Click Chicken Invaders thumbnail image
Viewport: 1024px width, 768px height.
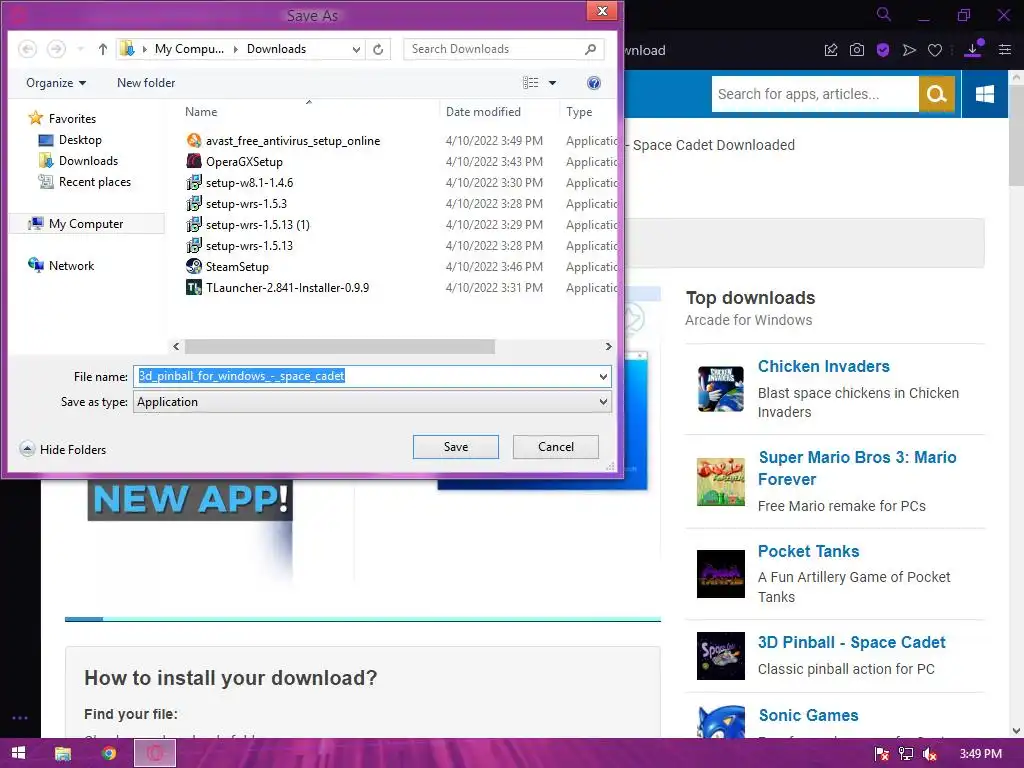pyautogui.click(x=720, y=389)
